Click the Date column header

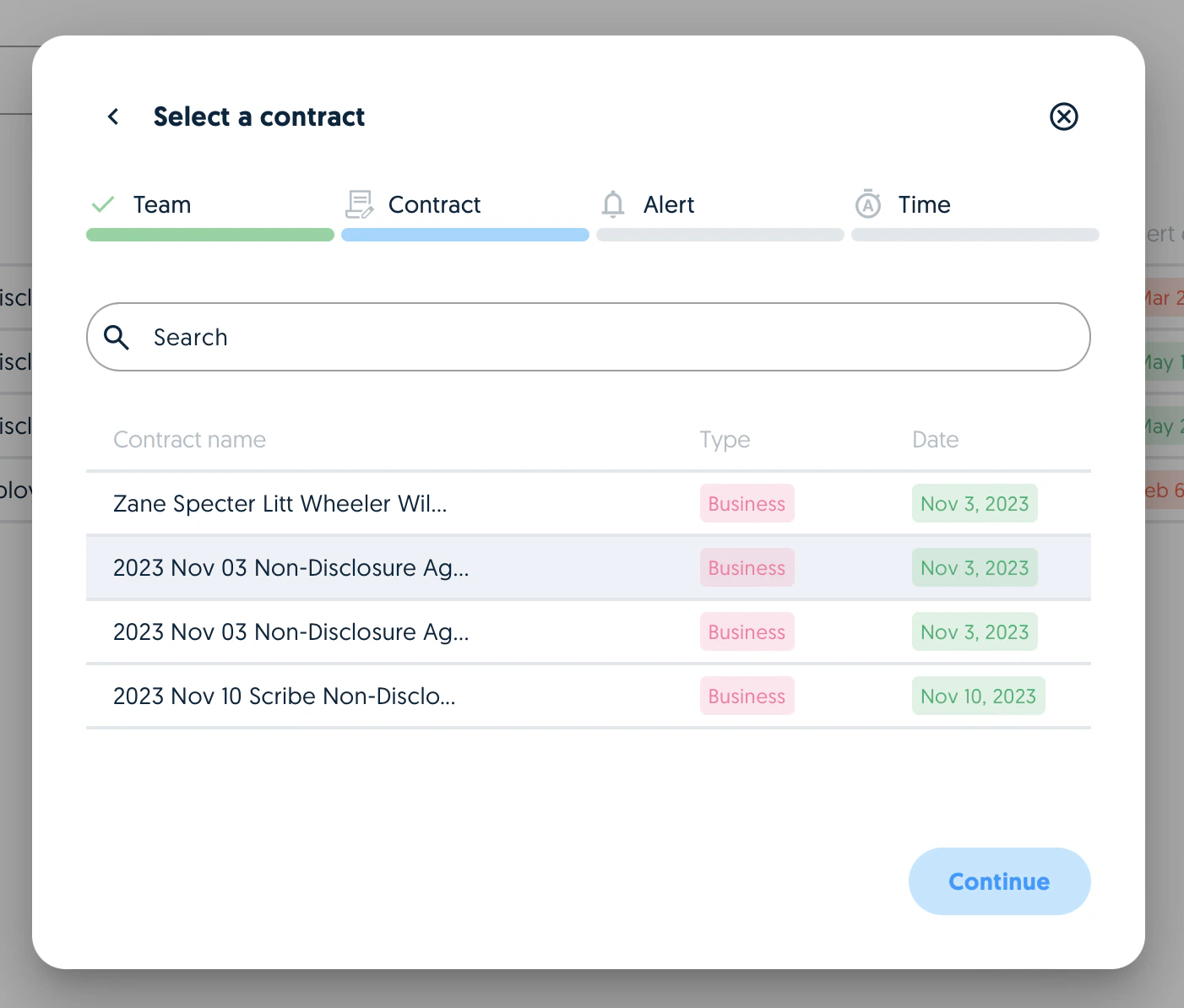935,440
